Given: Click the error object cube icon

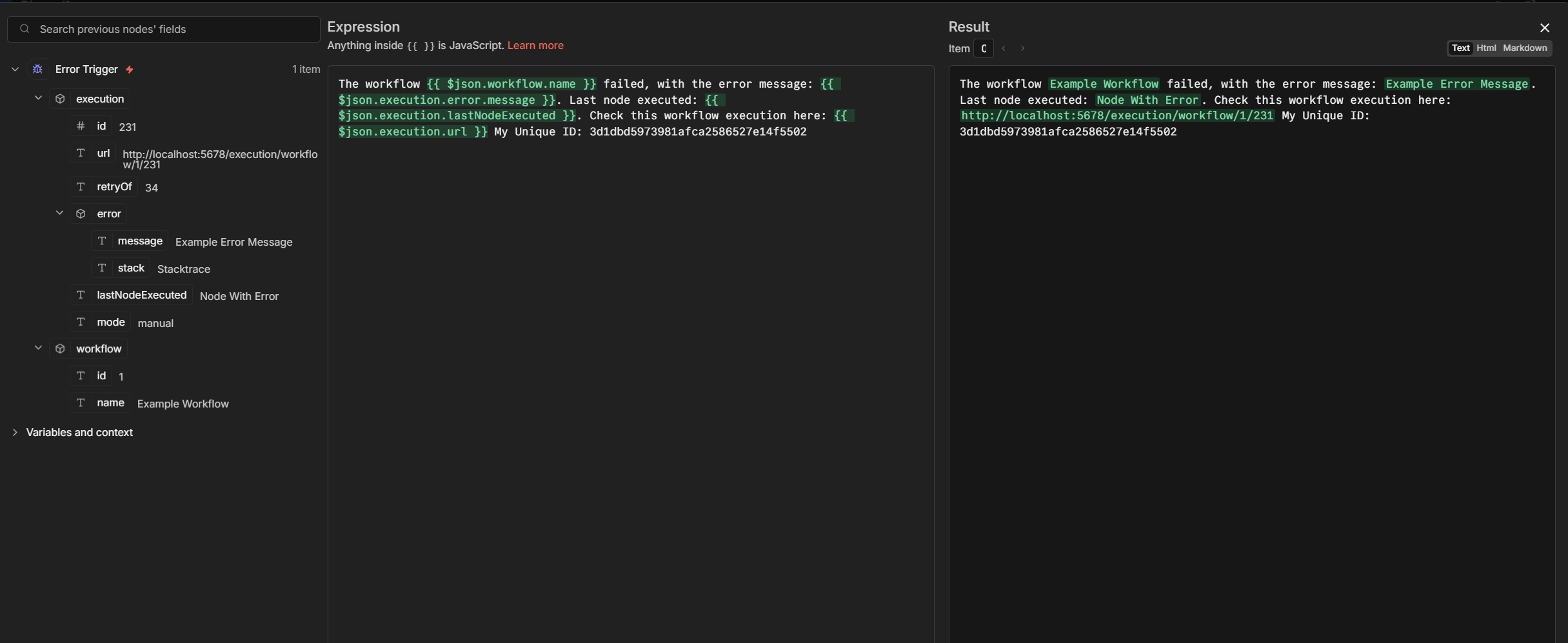Looking at the screenshot, I should click(x=81, y=213).
